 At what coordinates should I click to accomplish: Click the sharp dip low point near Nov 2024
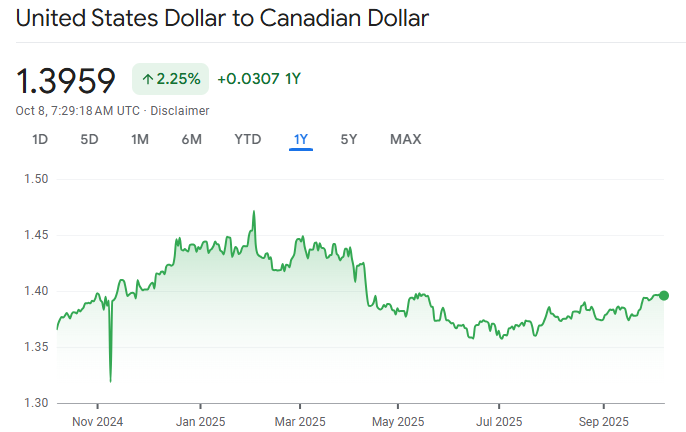[110, 381]
